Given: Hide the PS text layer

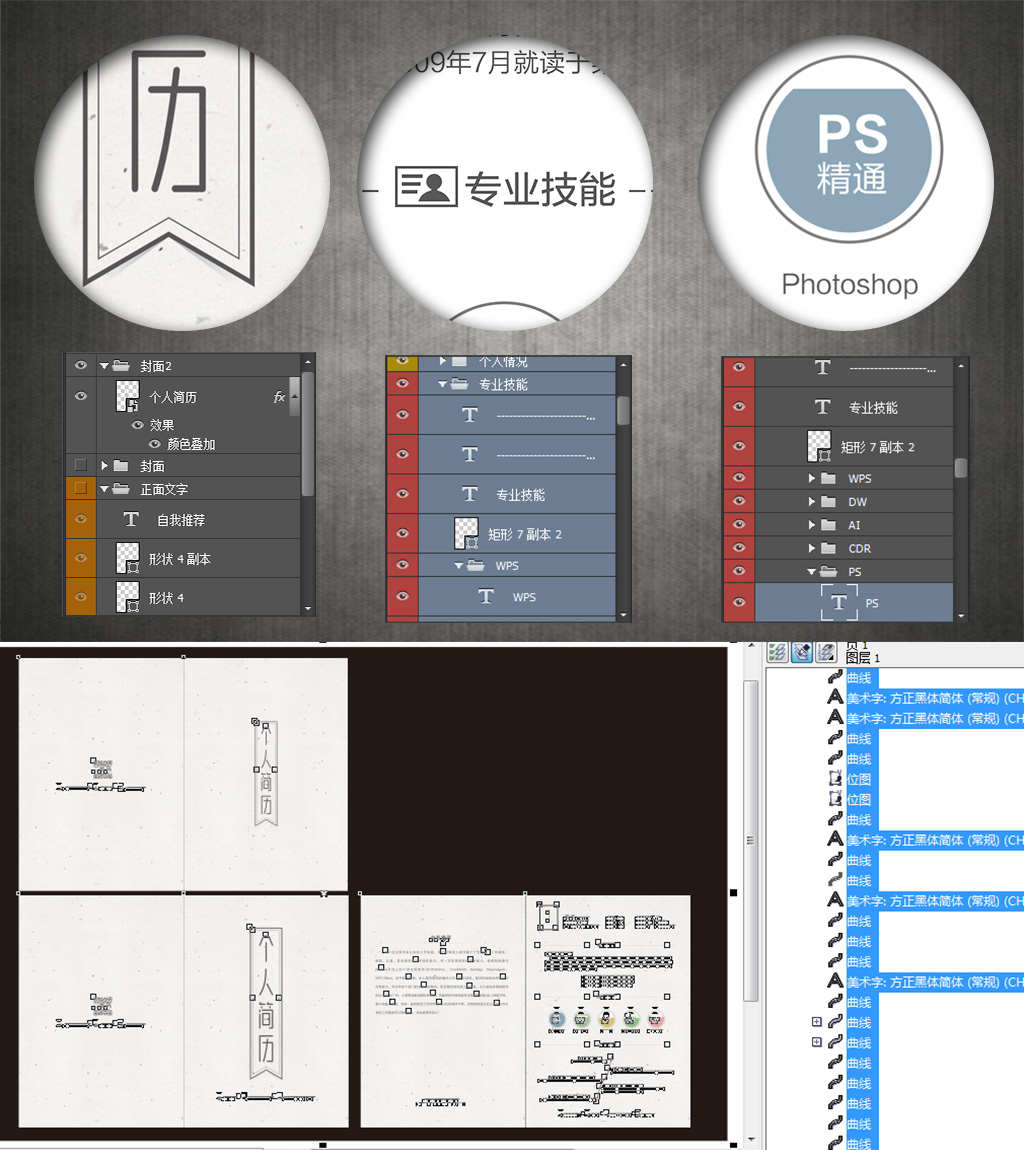Looking at the screenshot, I should [x=739, y=601].
